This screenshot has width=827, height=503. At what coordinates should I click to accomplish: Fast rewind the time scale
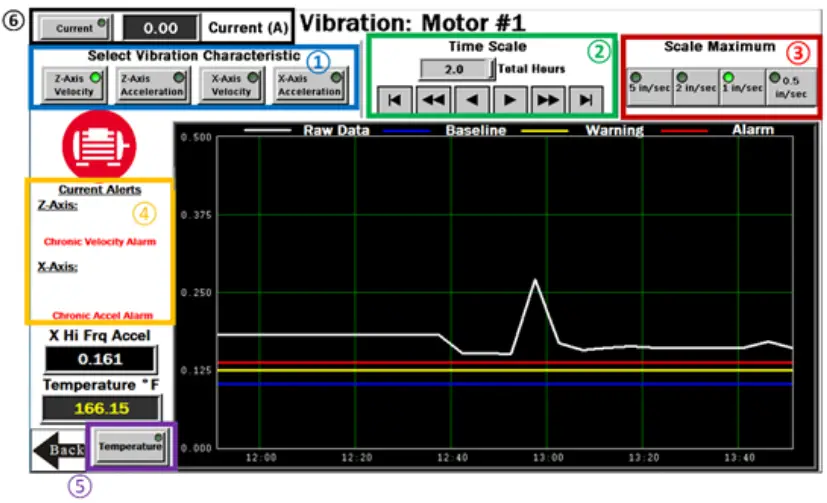coord(434,100)
